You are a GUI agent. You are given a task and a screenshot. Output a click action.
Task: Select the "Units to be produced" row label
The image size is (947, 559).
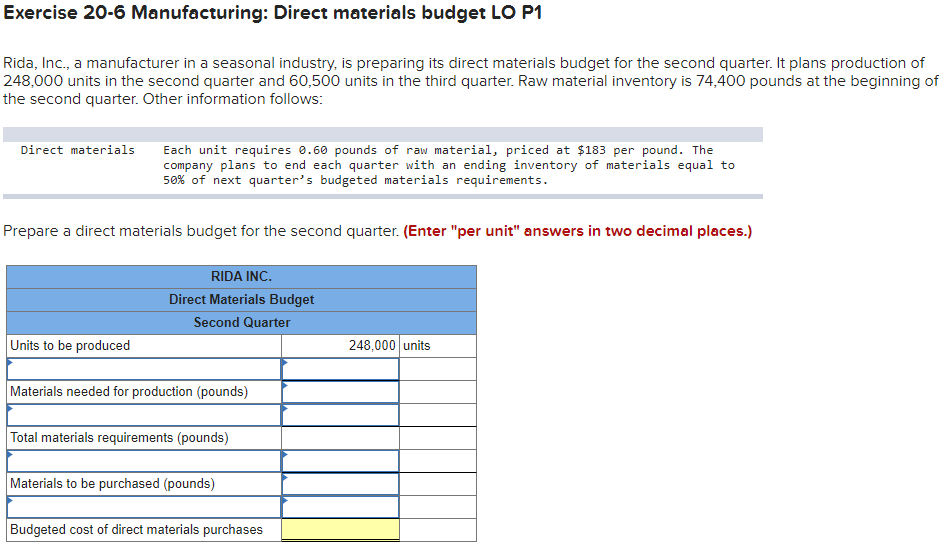[x=70, y=345]
